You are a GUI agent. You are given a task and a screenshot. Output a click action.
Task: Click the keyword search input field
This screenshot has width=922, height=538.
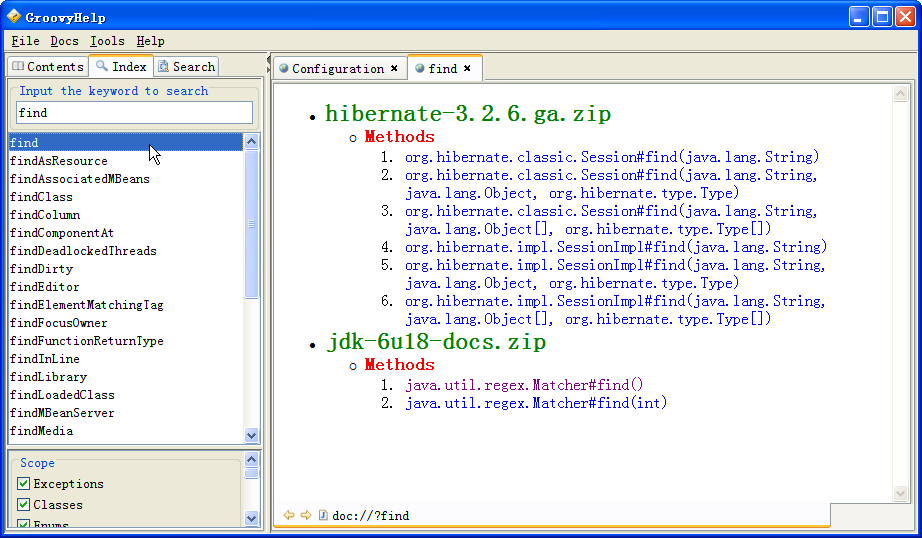click(x=134, y=113)
